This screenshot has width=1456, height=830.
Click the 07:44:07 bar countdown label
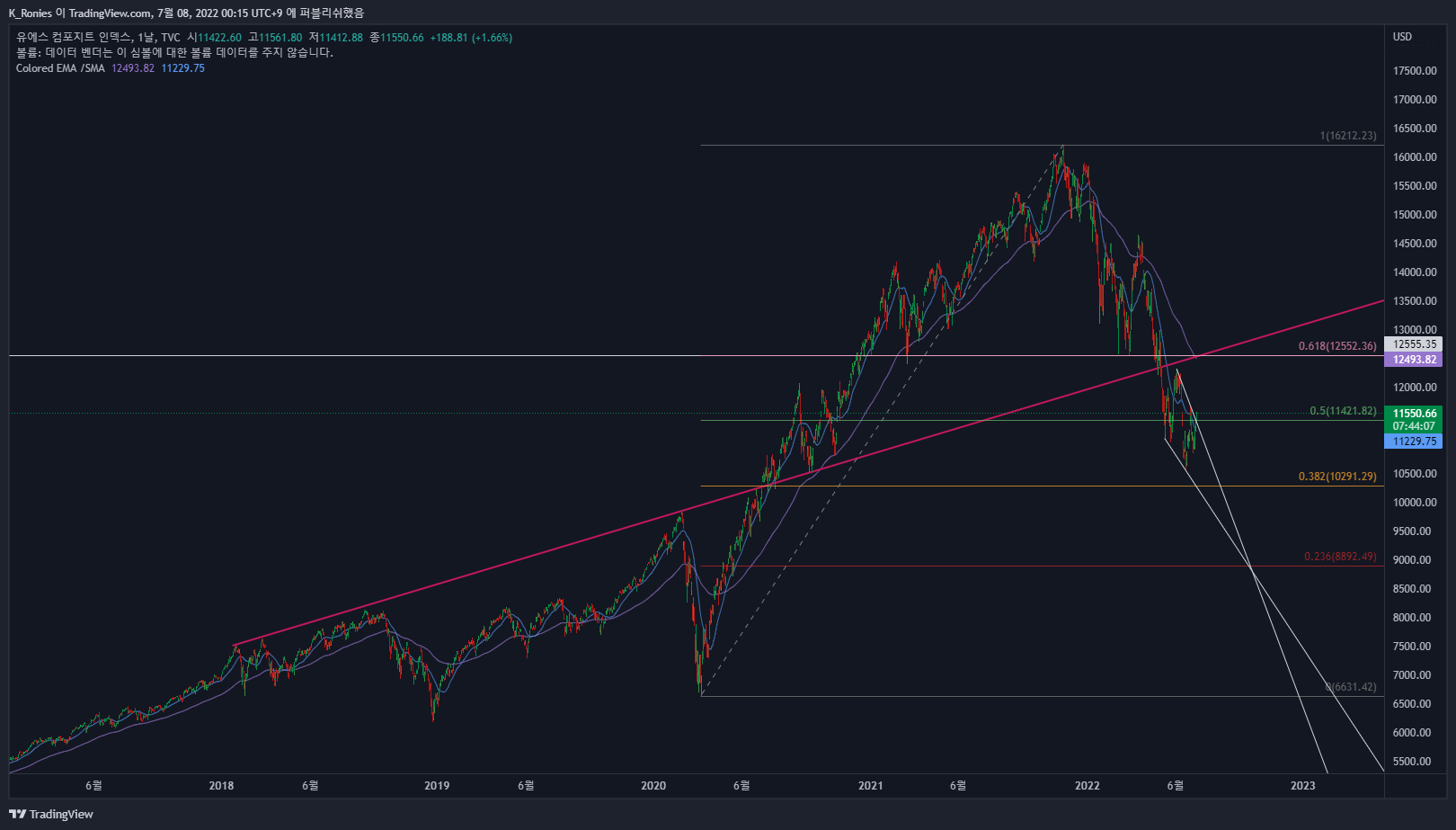pos(1415,426)
